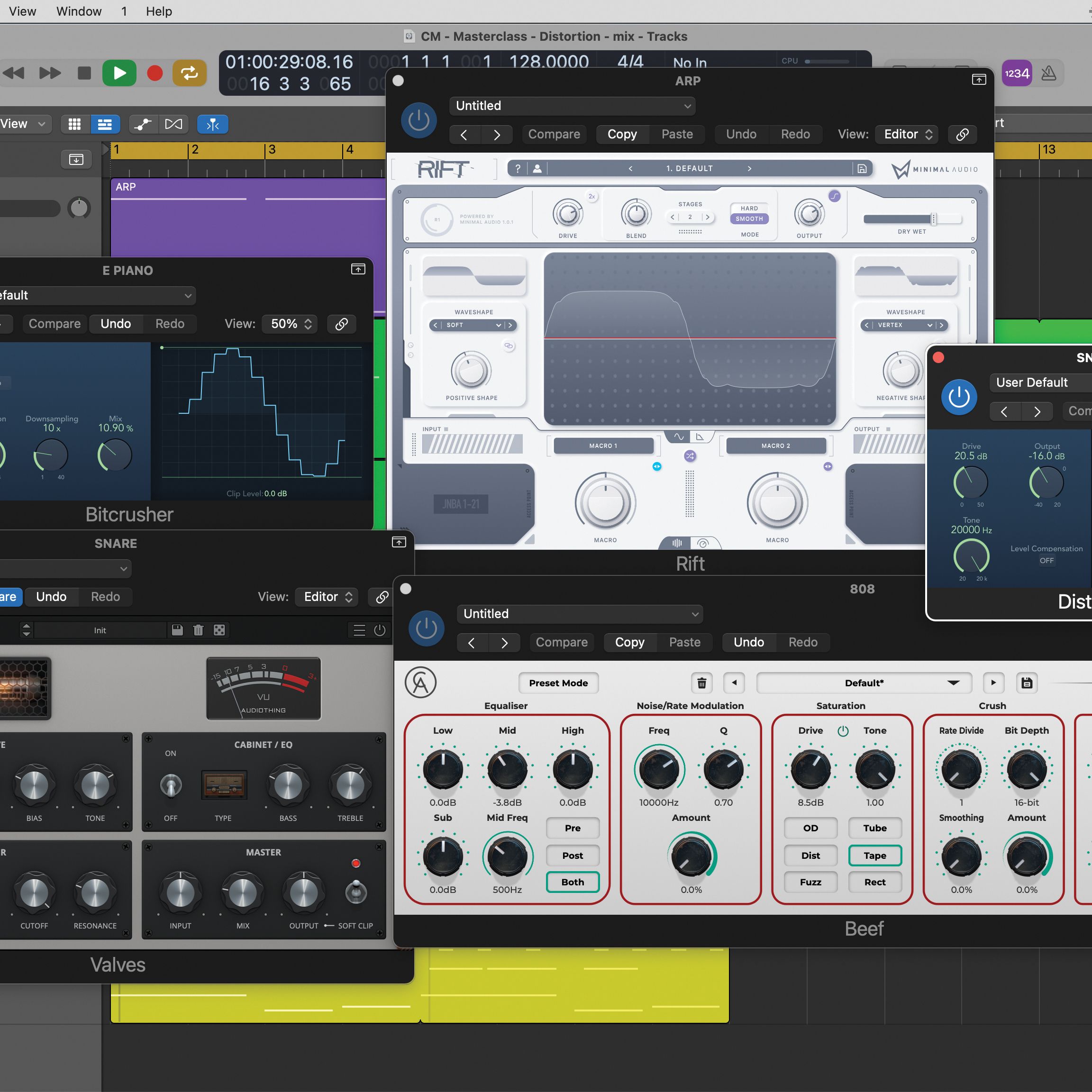Toggle the automation curve icon

pyautogui.click(x=143, y=124)
